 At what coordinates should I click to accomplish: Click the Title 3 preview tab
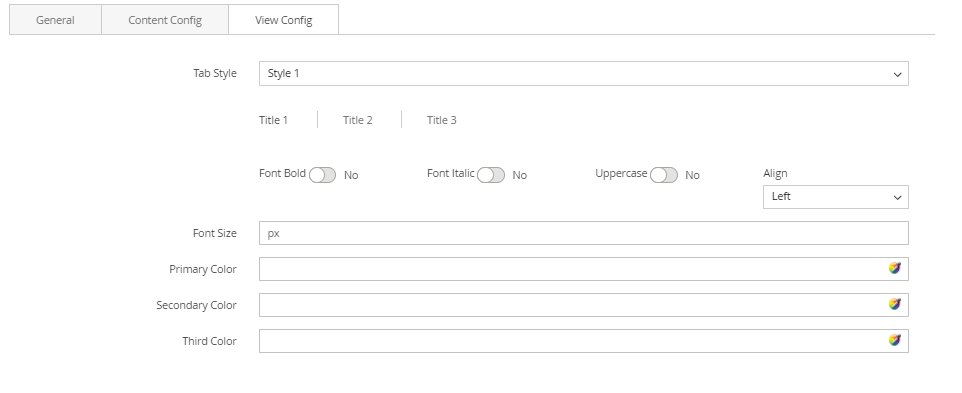click(x=442, y=120)
